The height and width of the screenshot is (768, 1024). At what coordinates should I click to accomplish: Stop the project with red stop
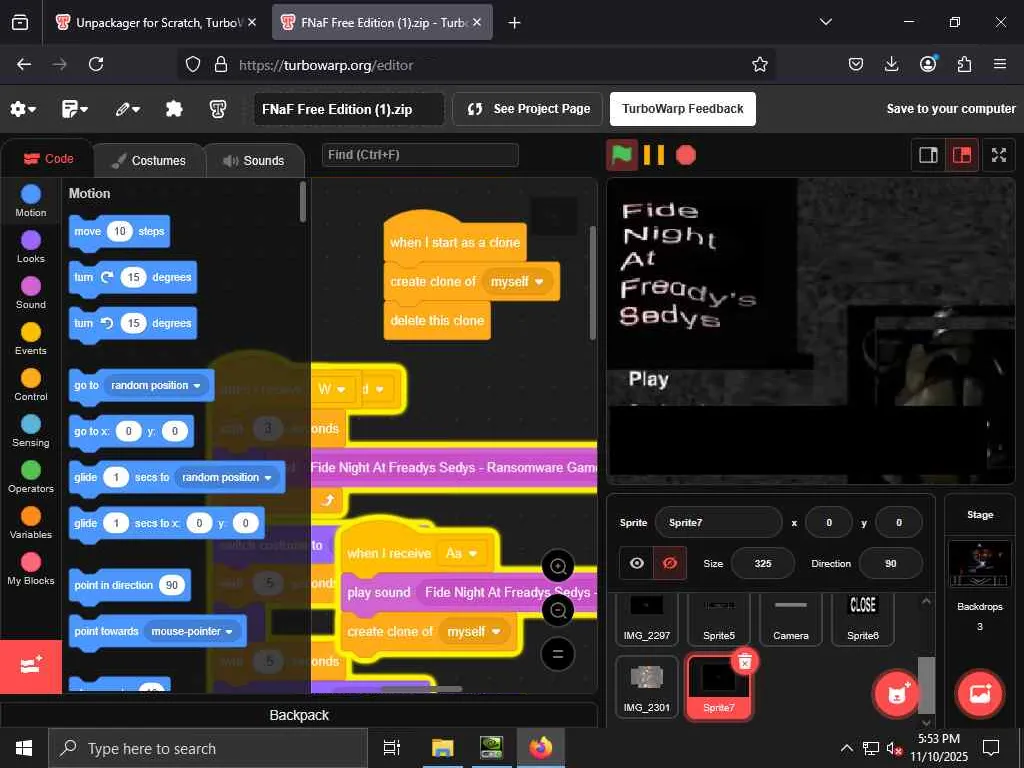click(x=686, y=155)
